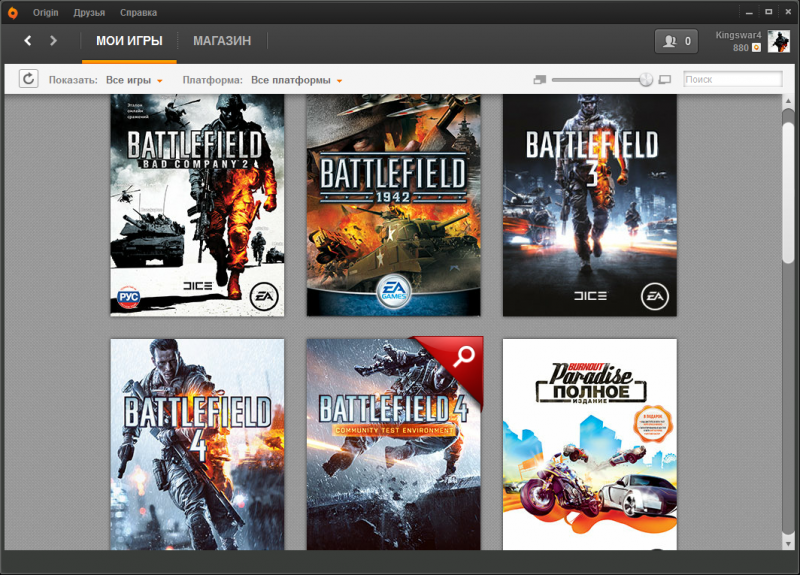Open the friends list button
This screenshot has height=575, width=800.
675,41
